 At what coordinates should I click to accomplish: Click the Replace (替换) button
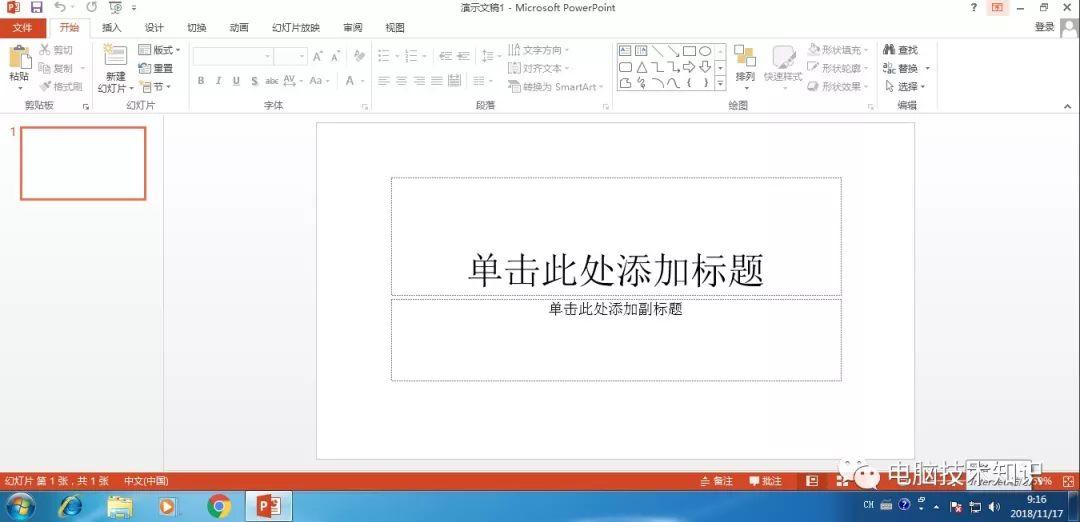(x=906, y=68)
